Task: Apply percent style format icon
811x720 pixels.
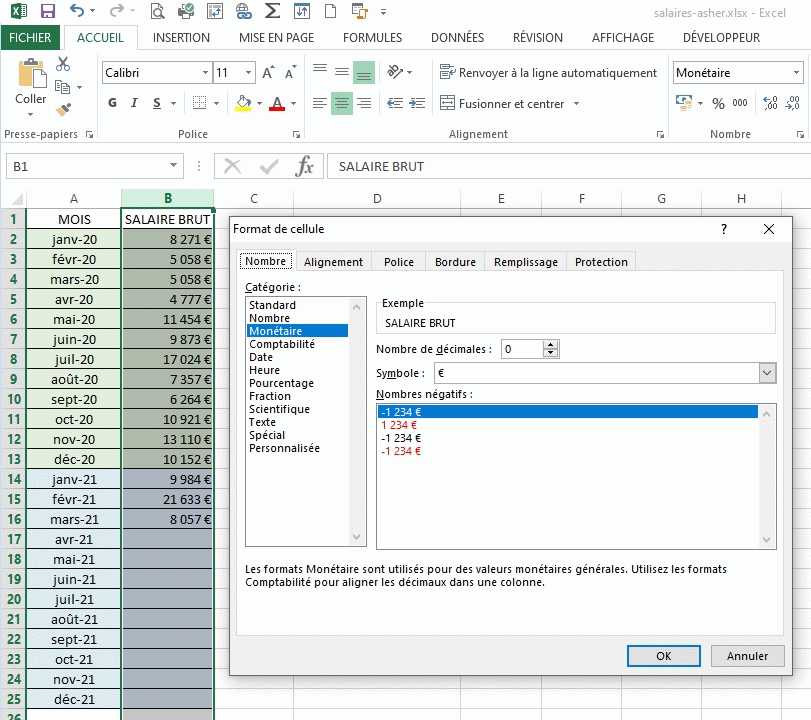Action: [x=718, y=103]
